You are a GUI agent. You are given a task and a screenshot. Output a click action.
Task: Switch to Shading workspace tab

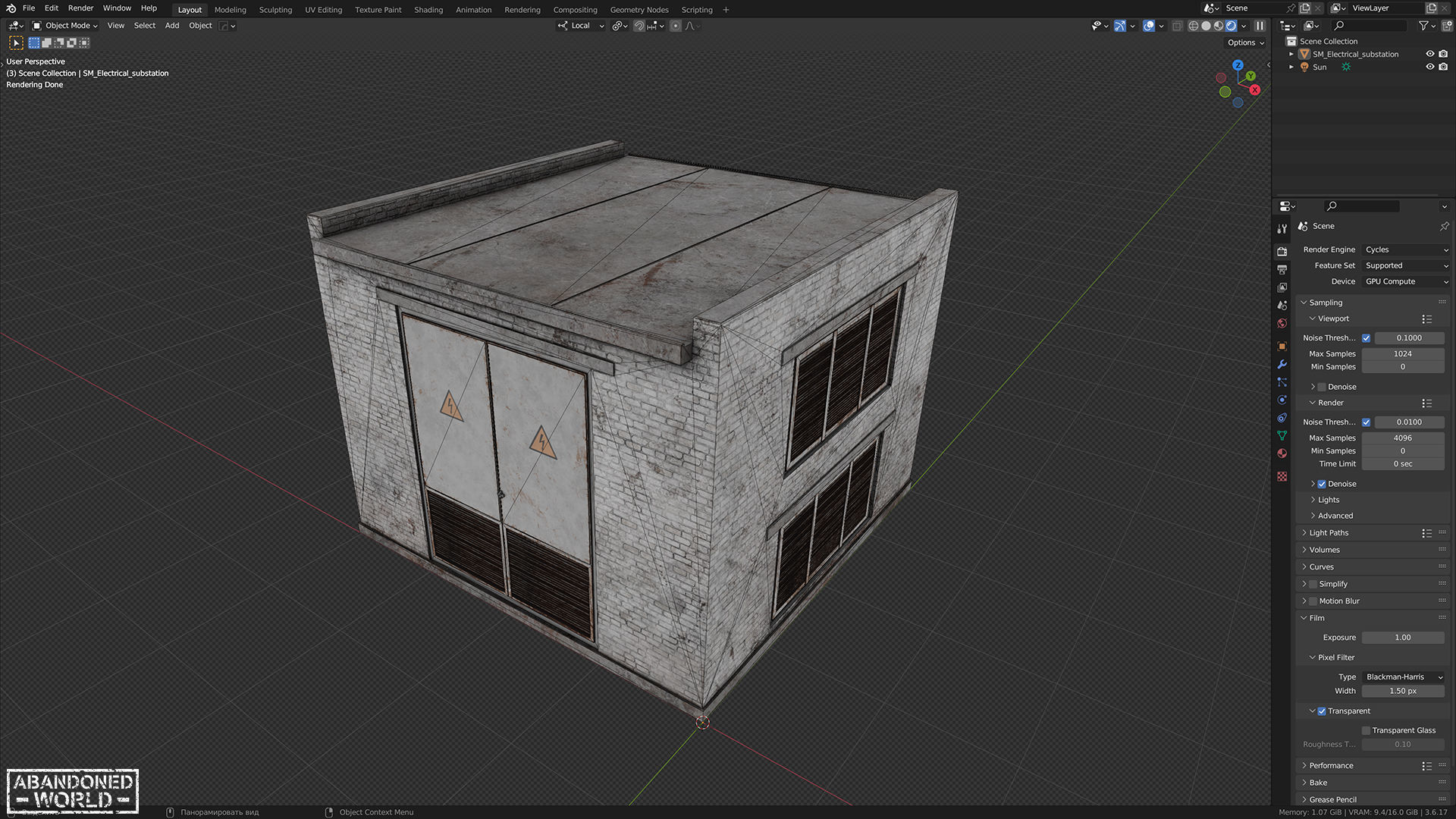[x=428, y=10]
